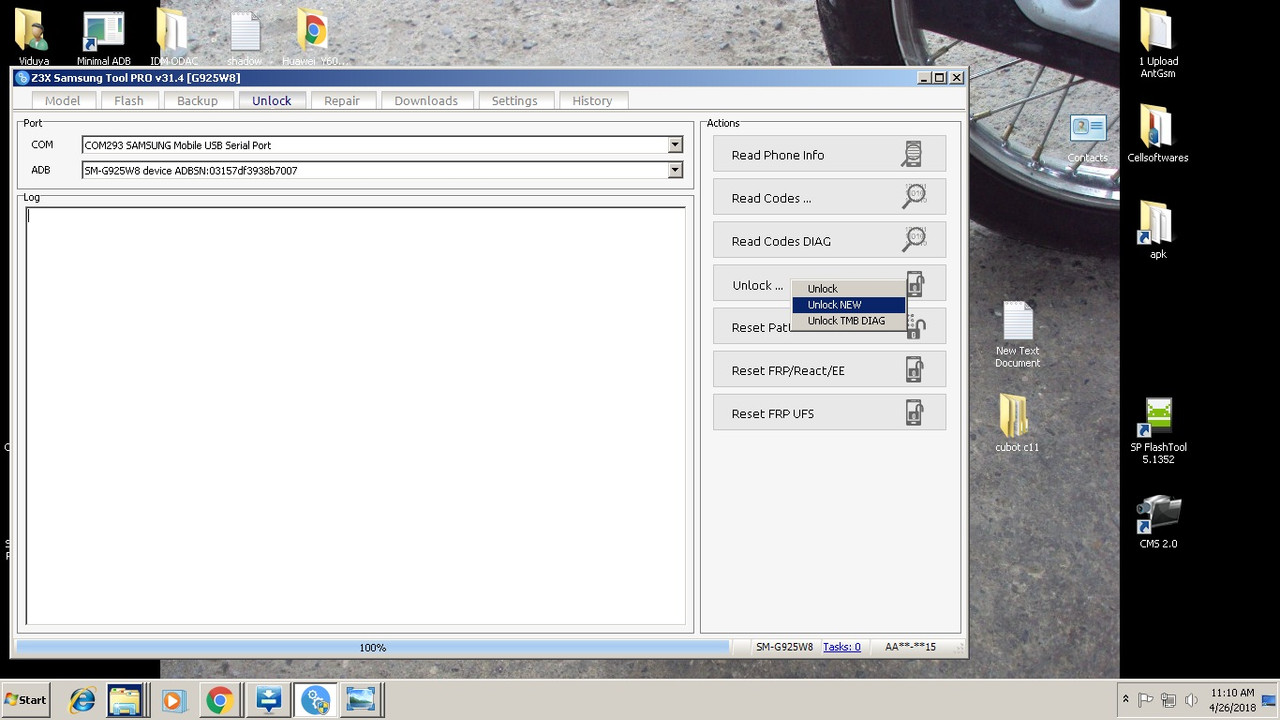Open the Viduya user folder on desktop
The height and width of the screenshot is (720, 1280).
tap(33, 37)
